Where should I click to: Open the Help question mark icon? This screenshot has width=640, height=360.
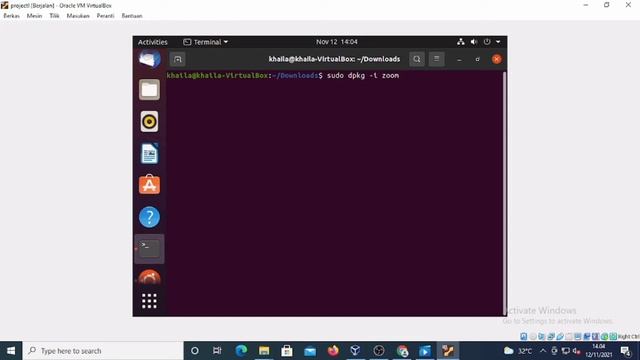pos(149,217)
